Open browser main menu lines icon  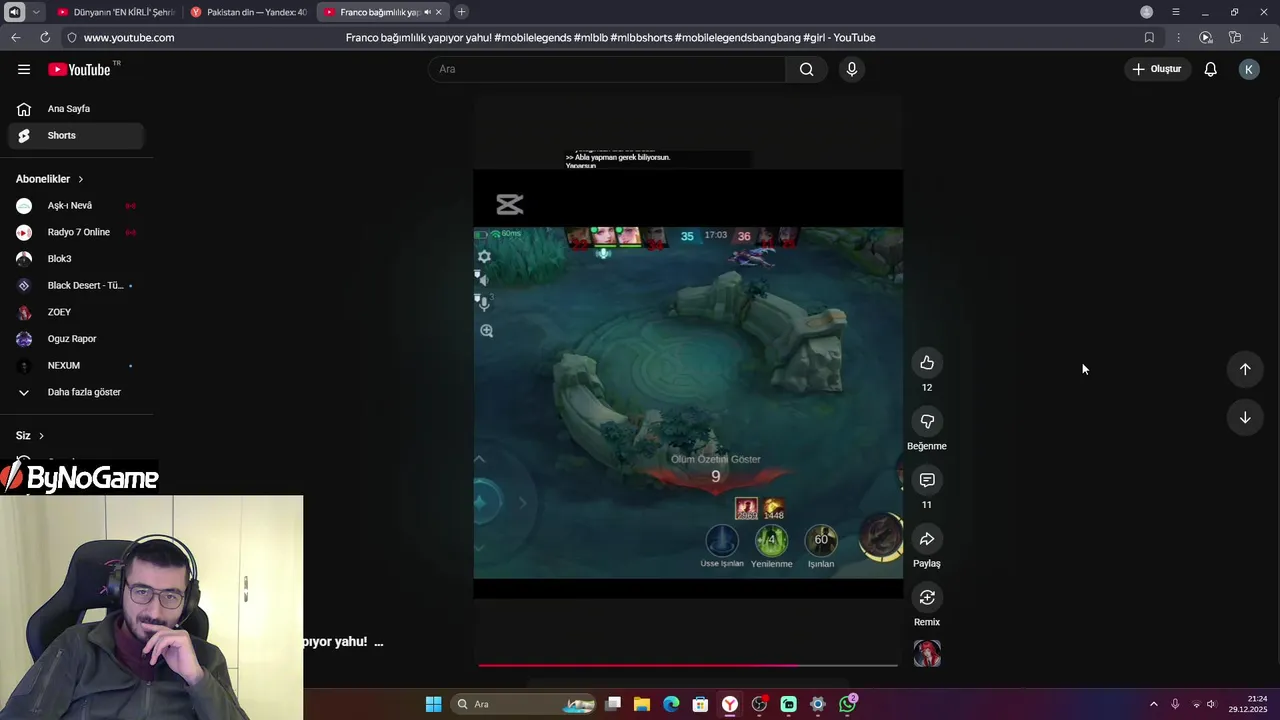(x=1176, y=12)
